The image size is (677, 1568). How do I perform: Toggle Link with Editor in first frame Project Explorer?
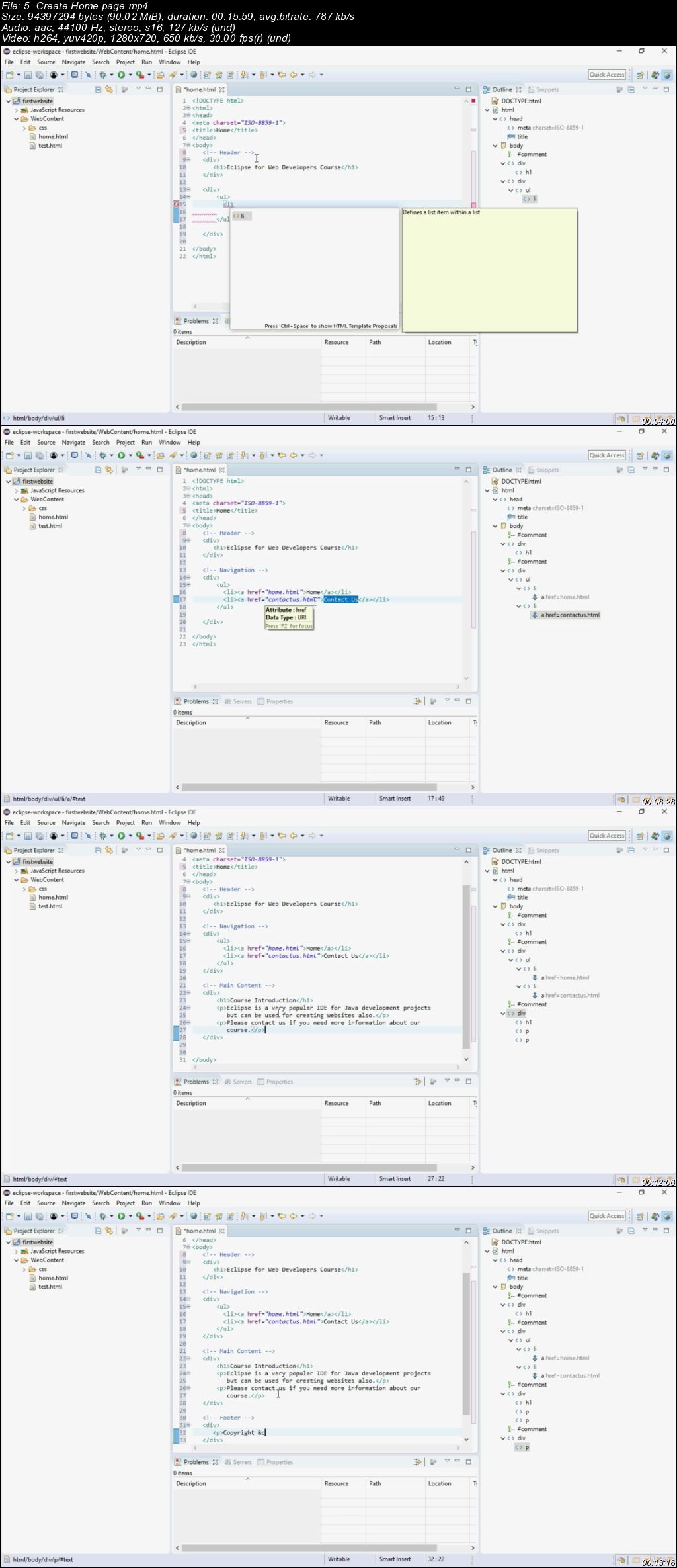tap(109, 89)
